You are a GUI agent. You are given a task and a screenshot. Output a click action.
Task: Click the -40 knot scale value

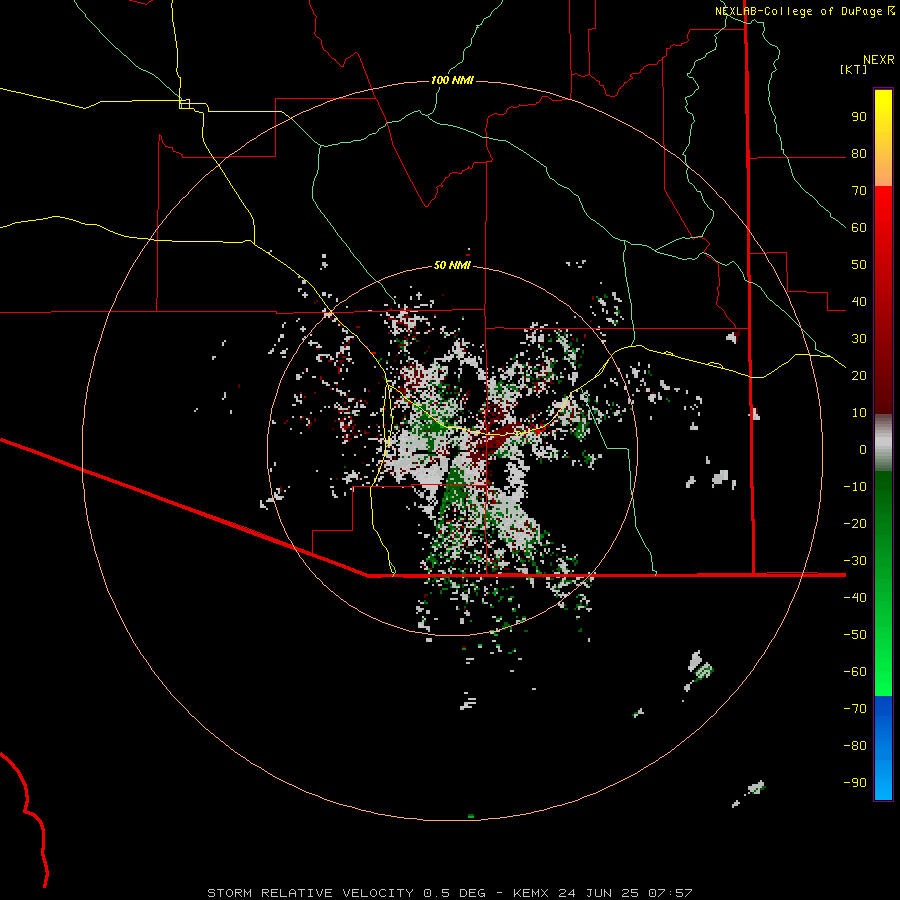(x=855, y=598)
